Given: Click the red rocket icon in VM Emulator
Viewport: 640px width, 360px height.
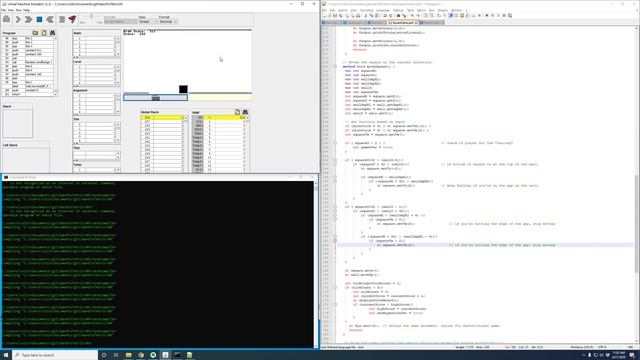Looking at the screenshot, I should click(72, 19).
